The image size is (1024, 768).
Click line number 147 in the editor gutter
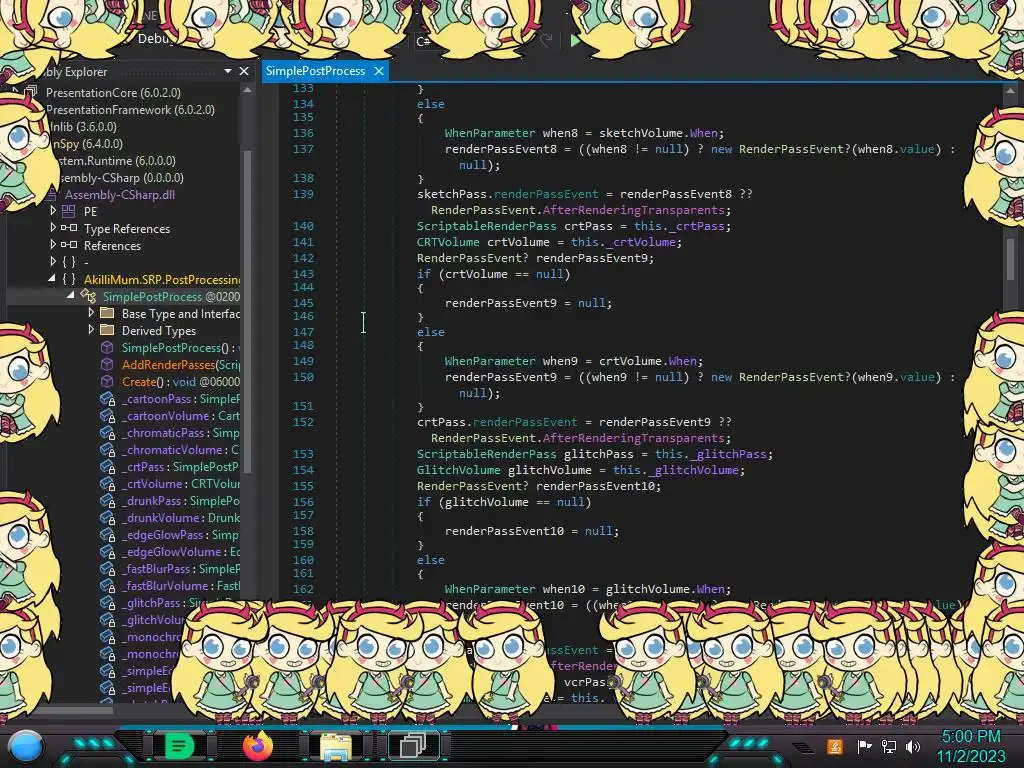(303, 331)
